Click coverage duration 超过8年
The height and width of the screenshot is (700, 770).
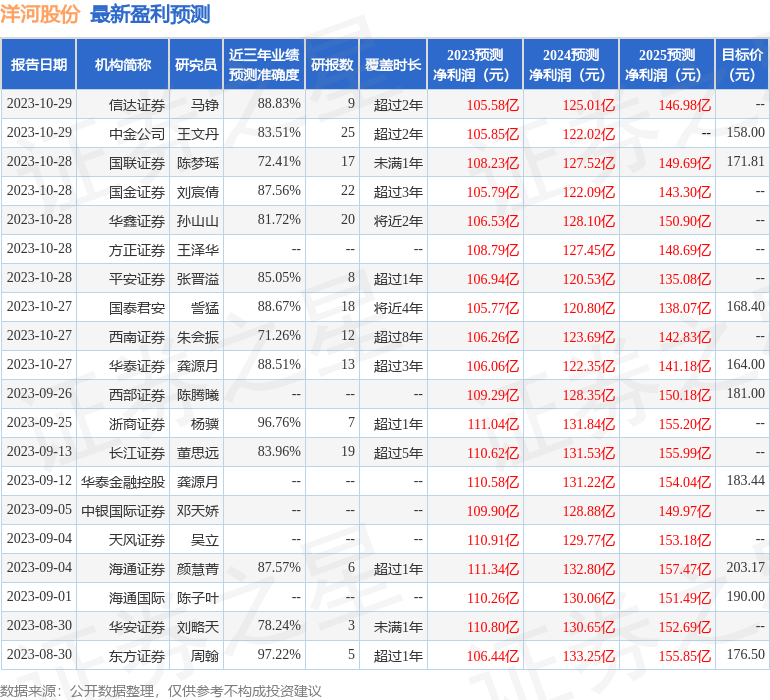point(398,336)
